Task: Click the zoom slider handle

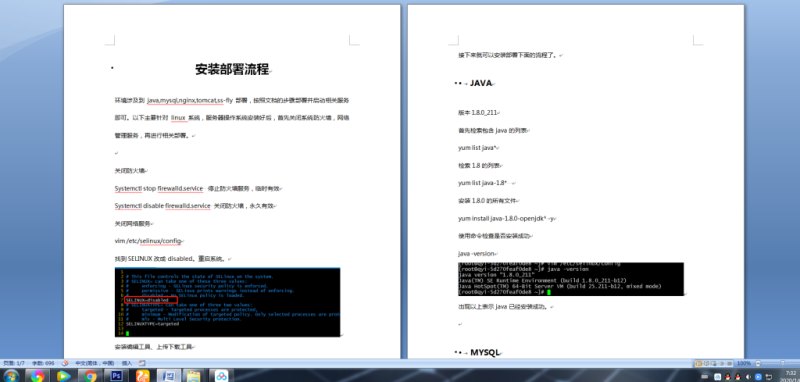Action: [x=783, y=363]
